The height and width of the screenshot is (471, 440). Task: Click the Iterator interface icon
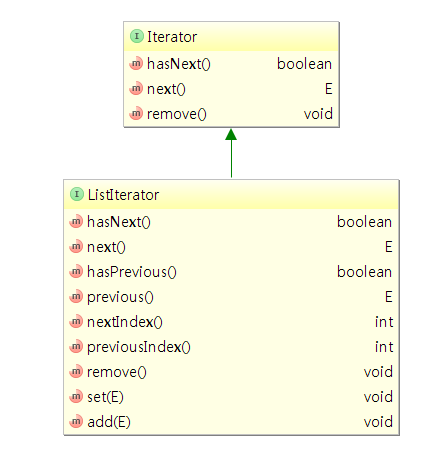pos(137,36)
